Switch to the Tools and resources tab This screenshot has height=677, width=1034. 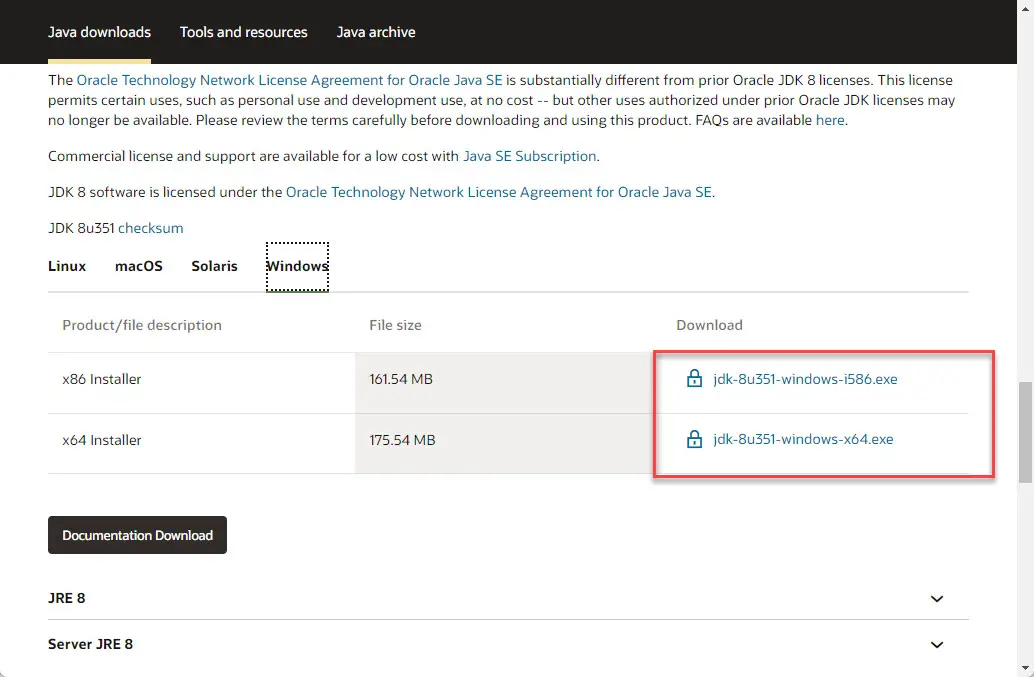pyautogui.click(x=243, y=32)
